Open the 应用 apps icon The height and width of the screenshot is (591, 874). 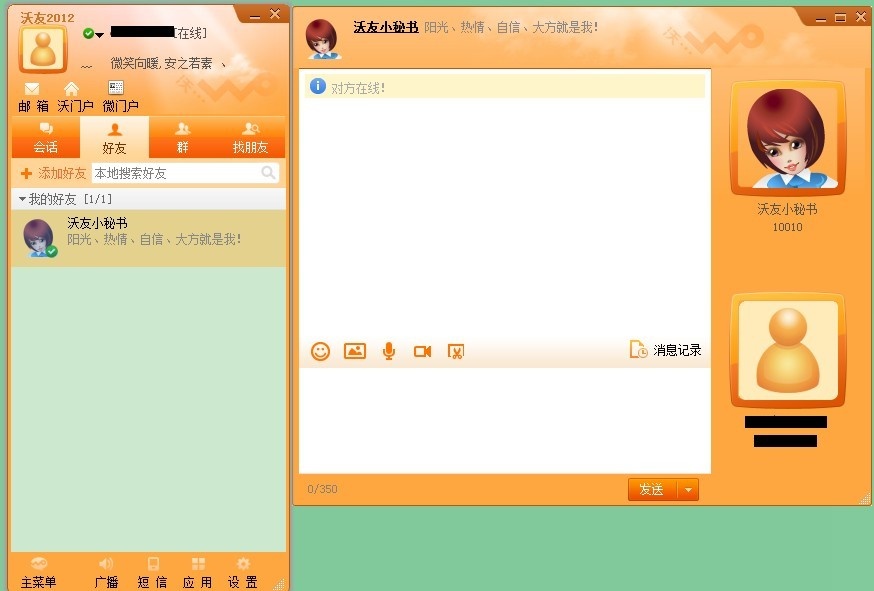coord(198,573)
